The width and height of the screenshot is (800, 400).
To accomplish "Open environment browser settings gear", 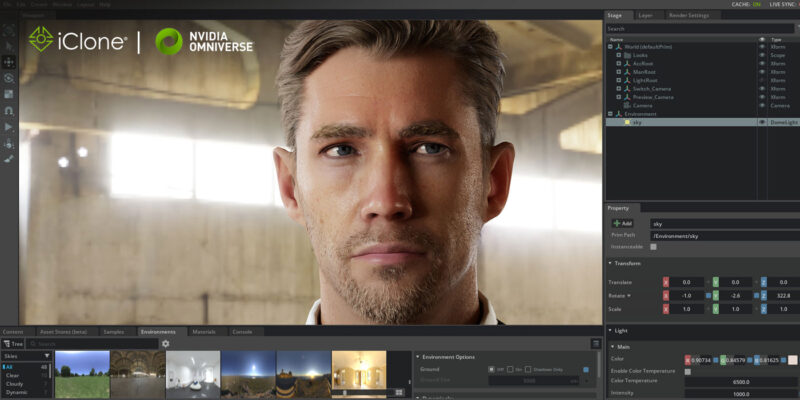I will point(166,343).
